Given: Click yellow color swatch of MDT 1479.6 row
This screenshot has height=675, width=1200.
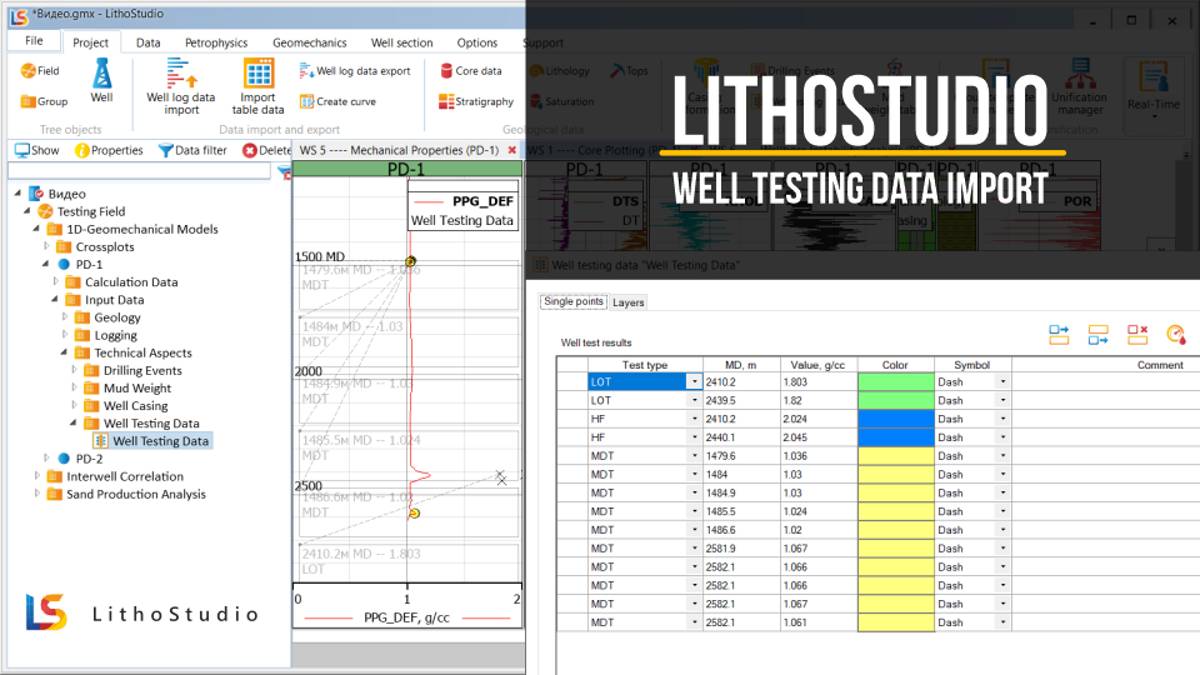Looking at the screenshot, I should pyautogui.click(x=896, y=456).
